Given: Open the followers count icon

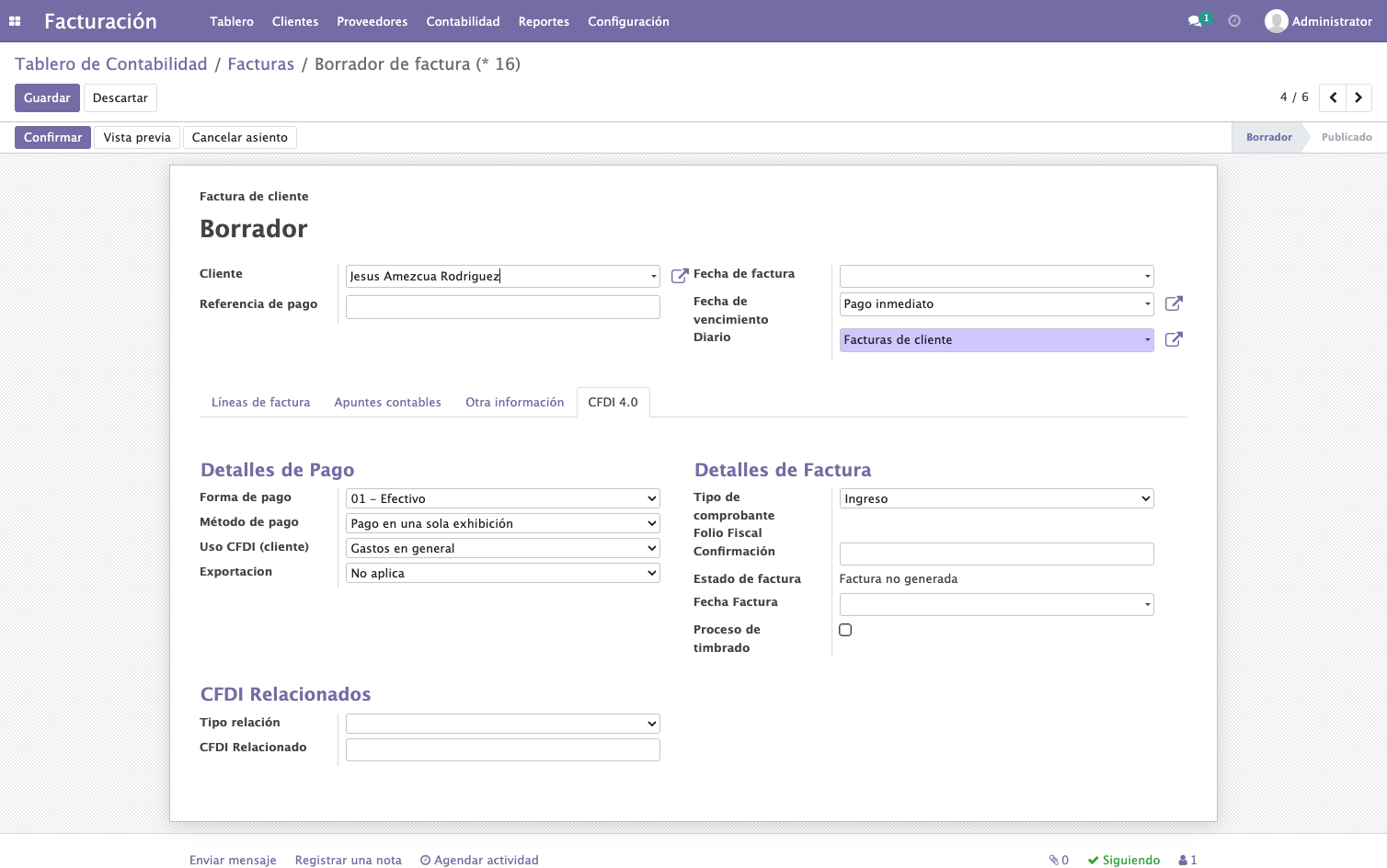Looking at the screenshot, I should click(x=1187, y=860).
